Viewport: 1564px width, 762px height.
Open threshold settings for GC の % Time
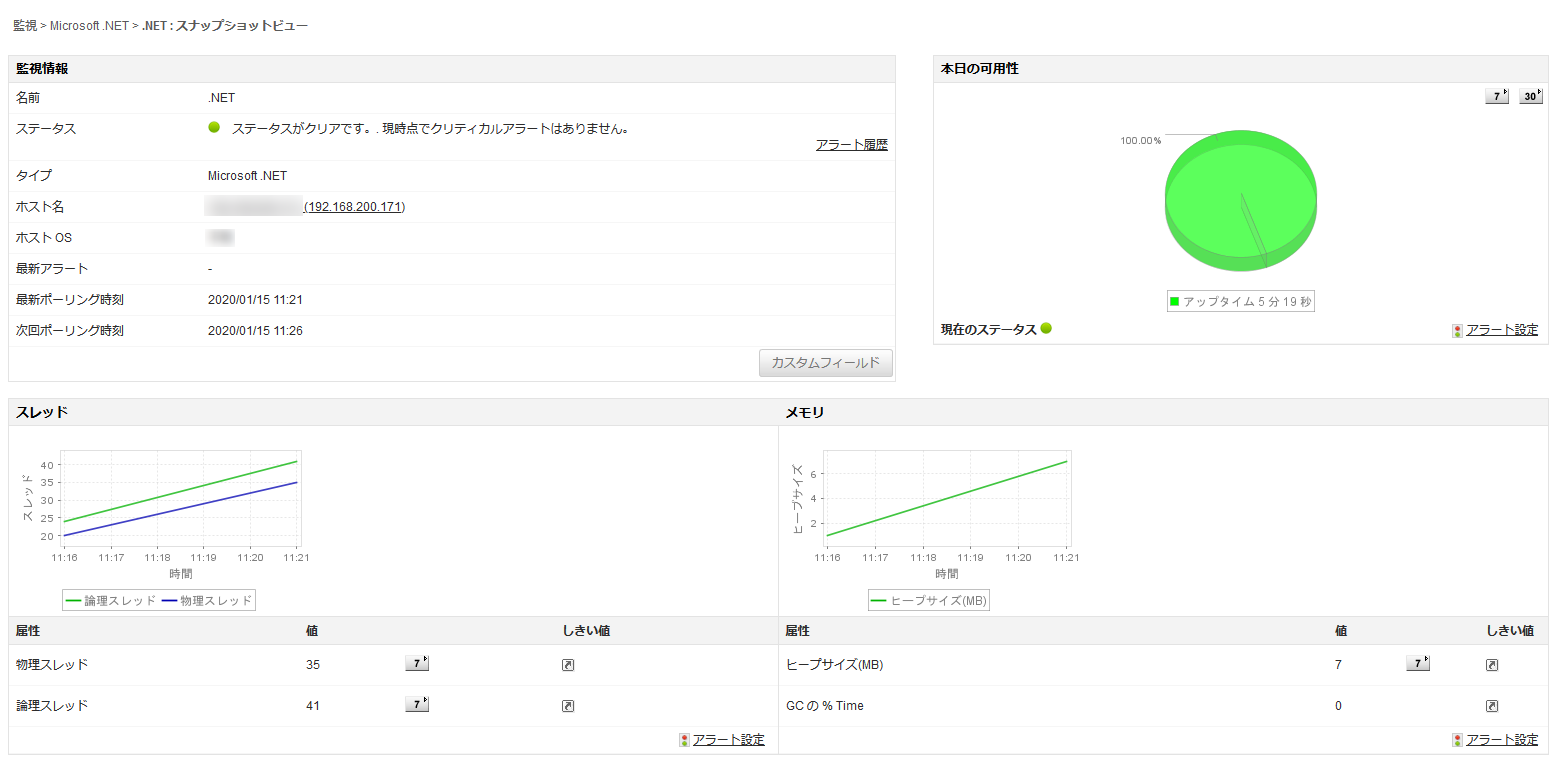click(1491, 706)
